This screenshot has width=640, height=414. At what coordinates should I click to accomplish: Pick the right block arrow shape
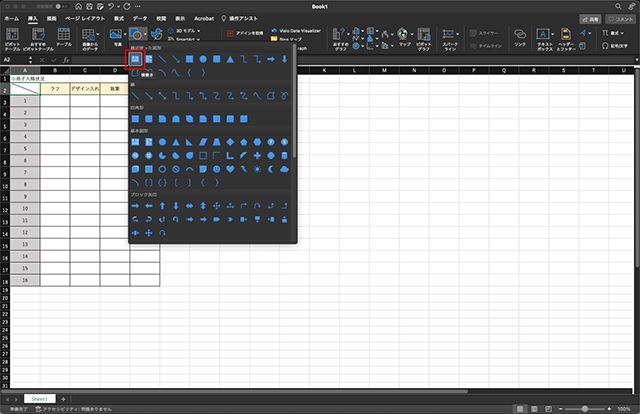(135, 205)
